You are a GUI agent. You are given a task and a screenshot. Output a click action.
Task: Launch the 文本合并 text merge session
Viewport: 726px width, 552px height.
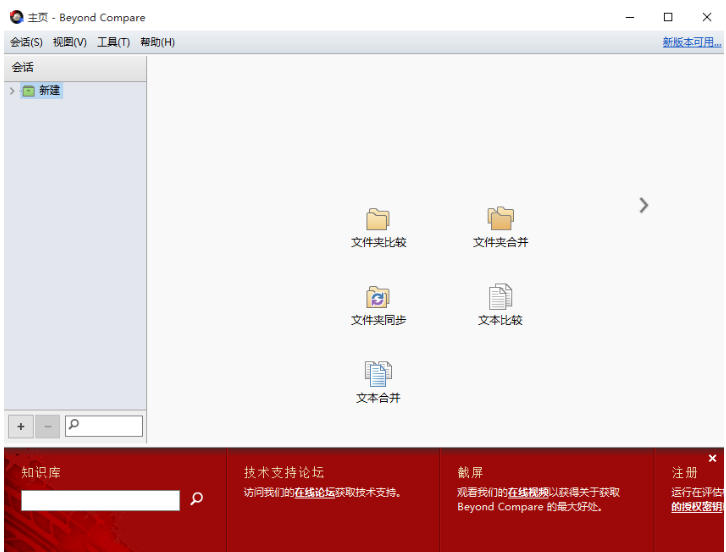378,374
